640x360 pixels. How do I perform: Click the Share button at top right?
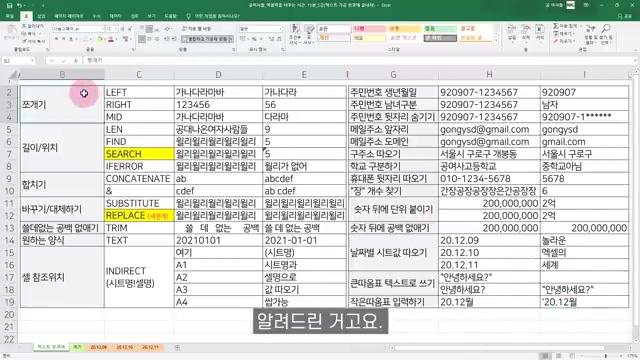point(625,16)
